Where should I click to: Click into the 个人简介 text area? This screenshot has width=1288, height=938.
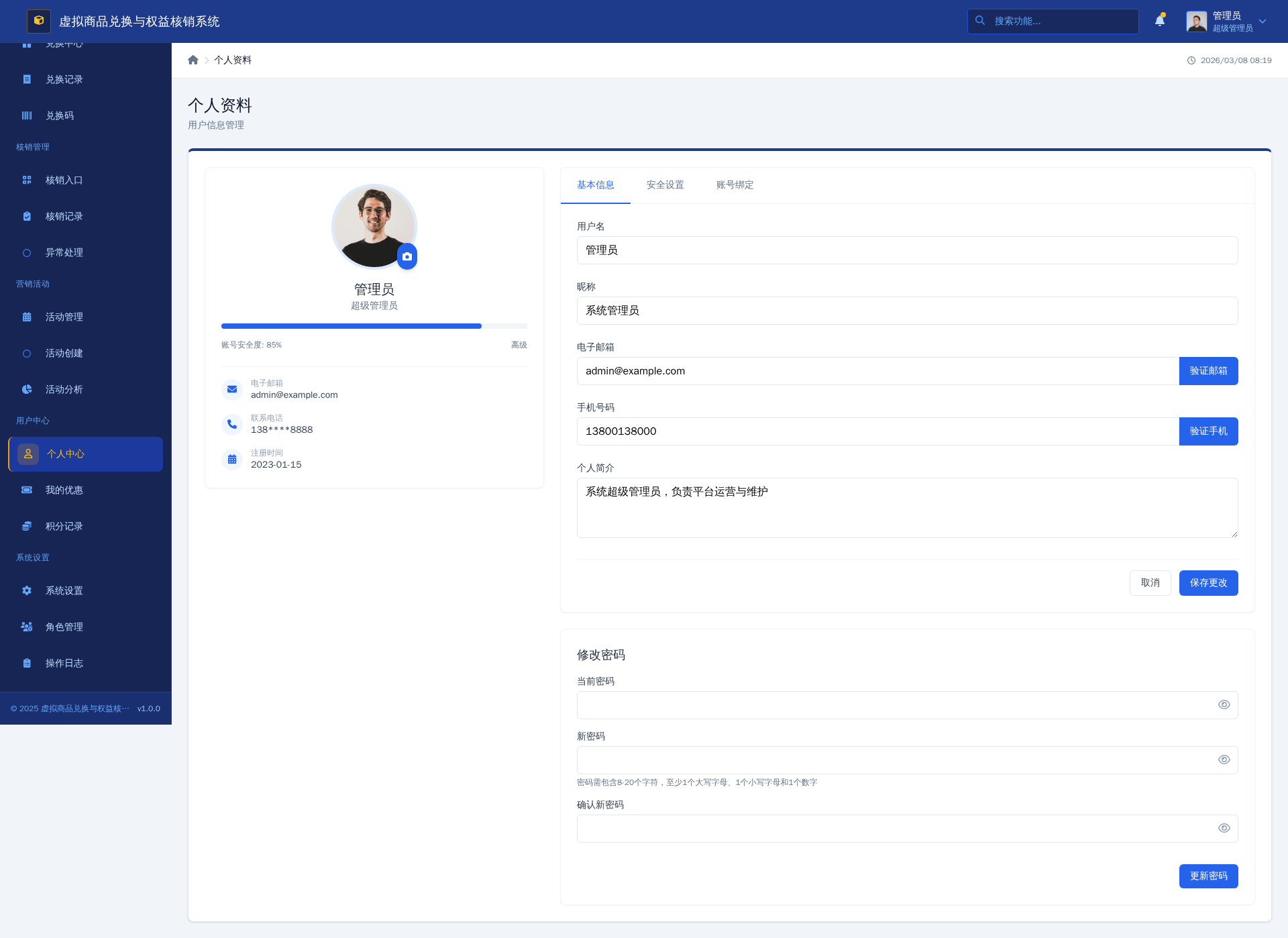[x=907, y=508]
